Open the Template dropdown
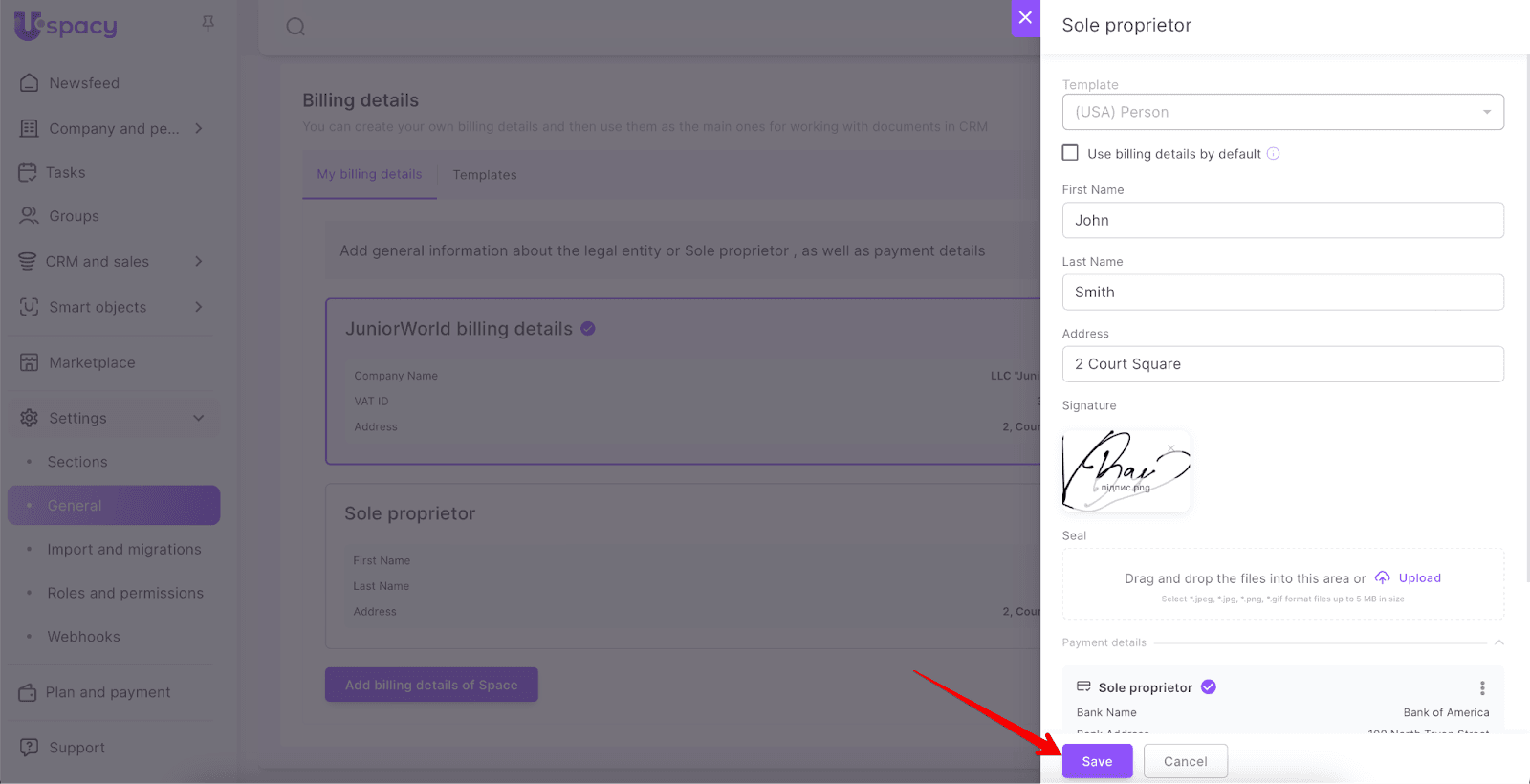Image resolution: width=1530 pixels, height=784 pixels. click(x=1282, y=112)
